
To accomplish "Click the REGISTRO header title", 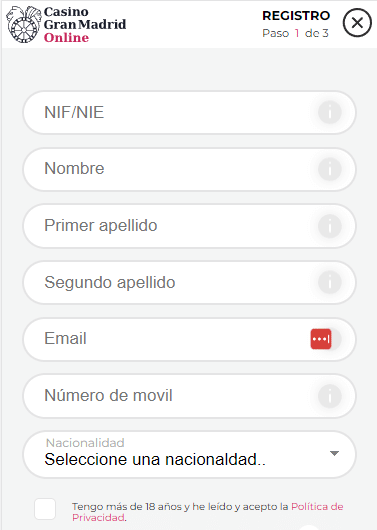I will click(x=296, y=16).
